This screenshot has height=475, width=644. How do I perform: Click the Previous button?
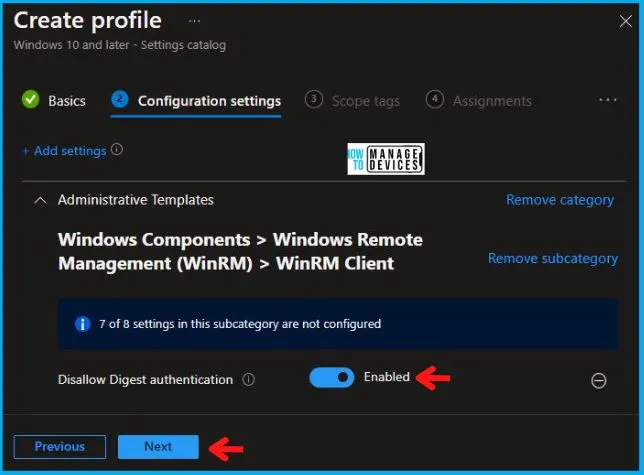(60, 447)
